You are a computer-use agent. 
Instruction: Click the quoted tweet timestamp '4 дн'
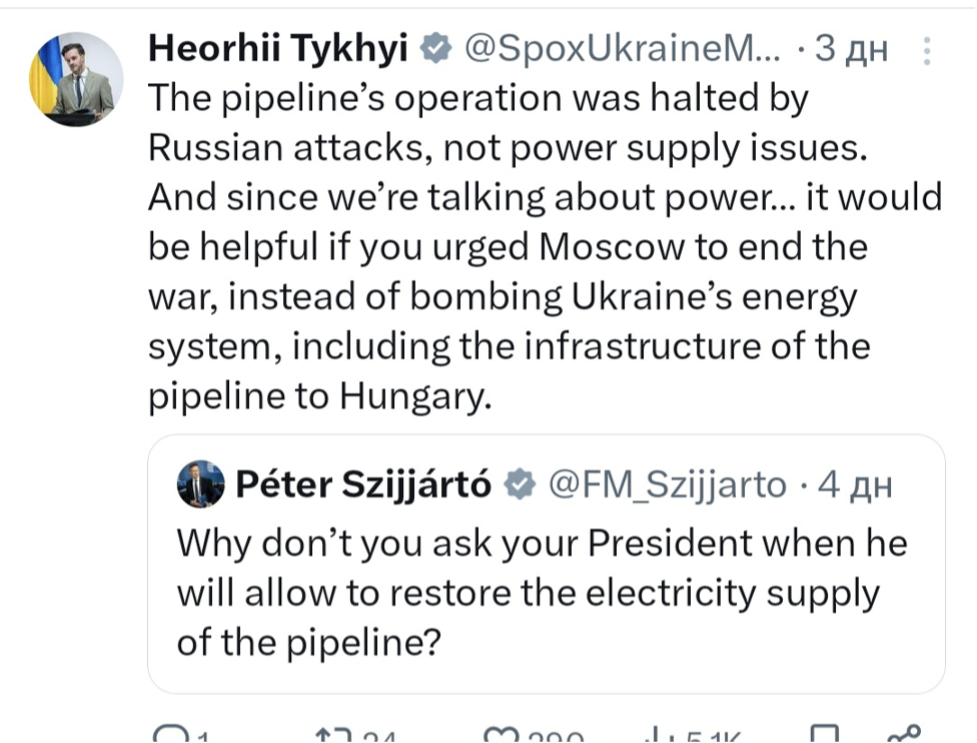[854, 485]
